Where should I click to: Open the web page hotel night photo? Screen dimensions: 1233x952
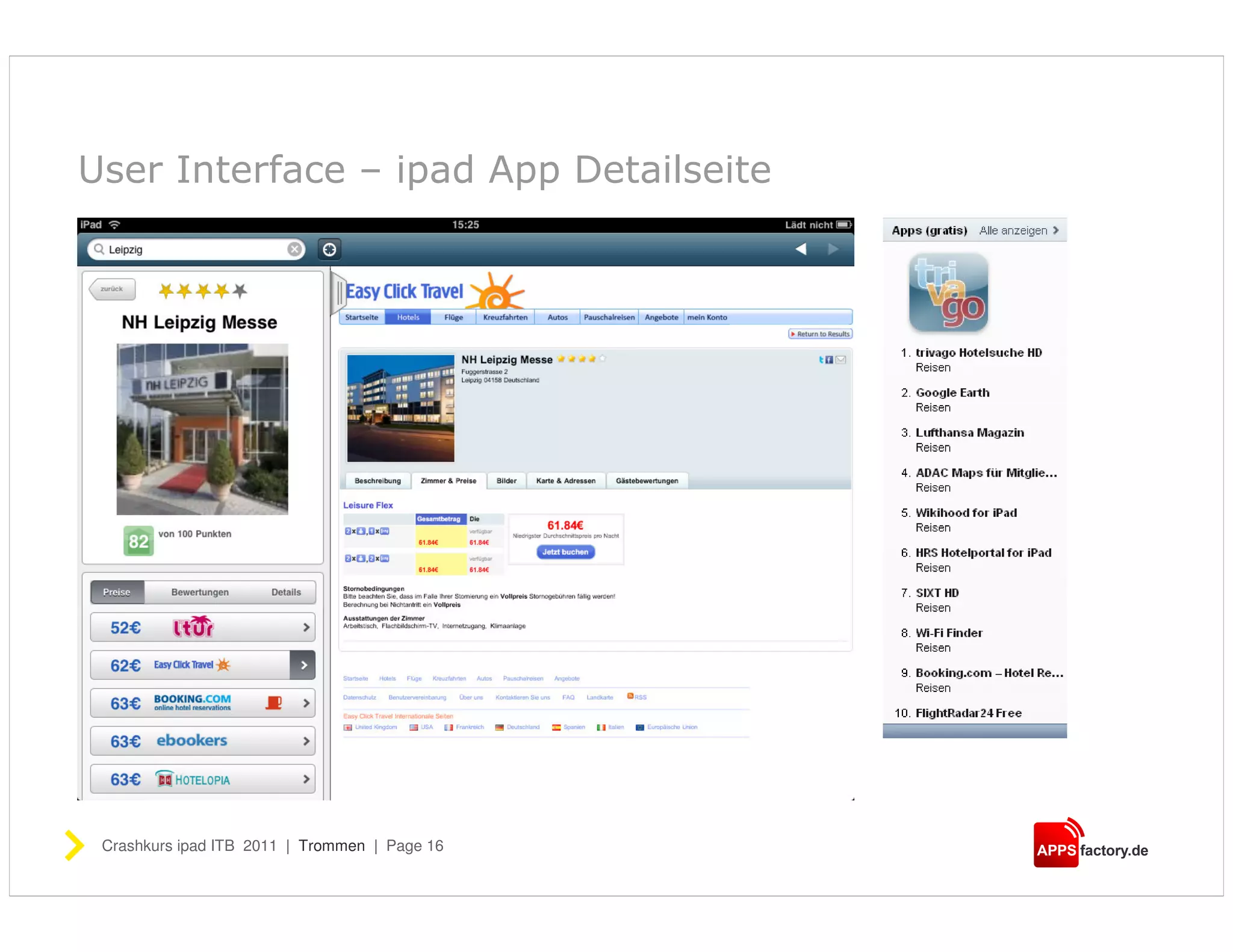pyautogui.click(x=401, y=408)
